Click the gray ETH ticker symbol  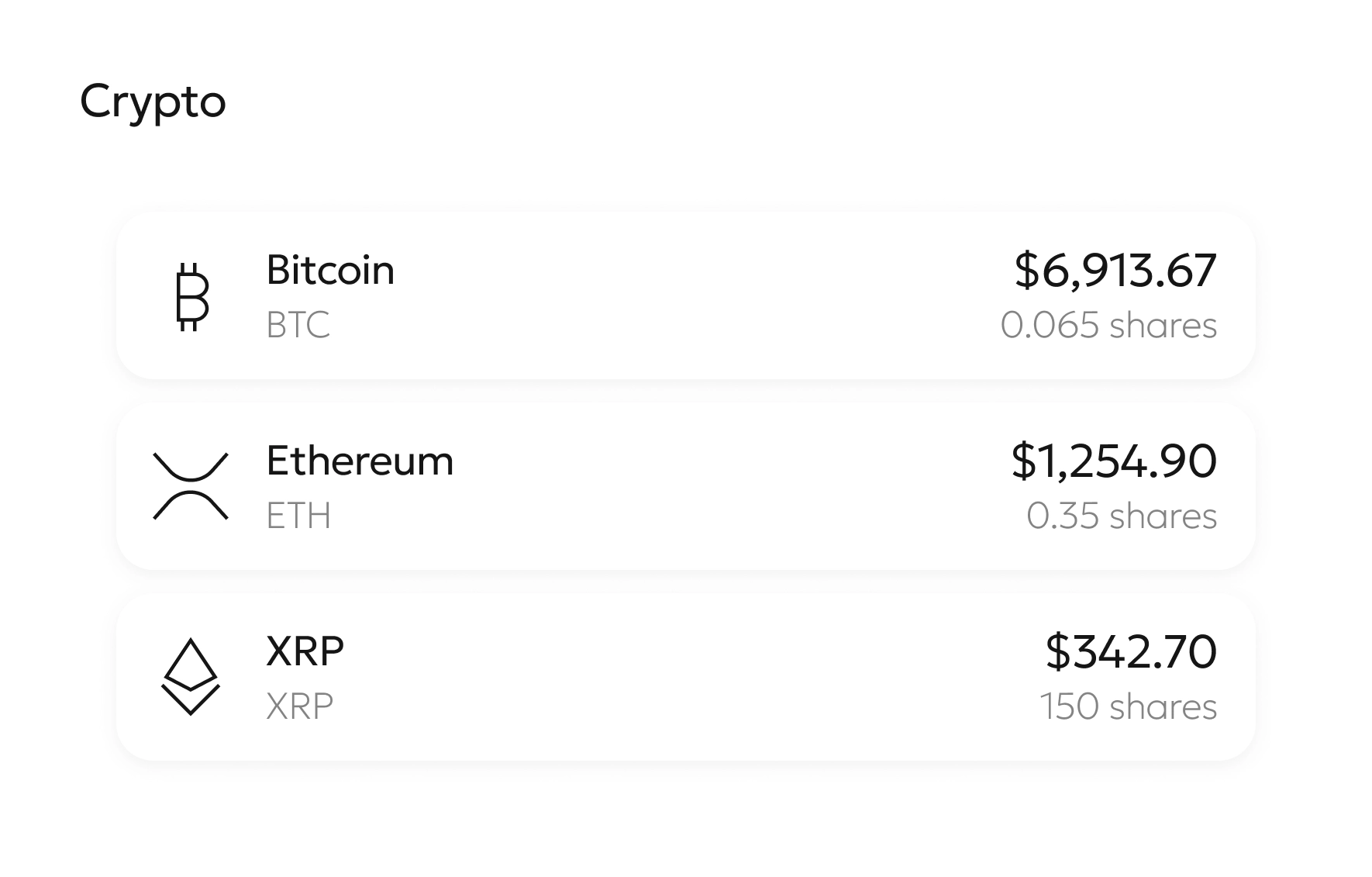tap(298, 516)
